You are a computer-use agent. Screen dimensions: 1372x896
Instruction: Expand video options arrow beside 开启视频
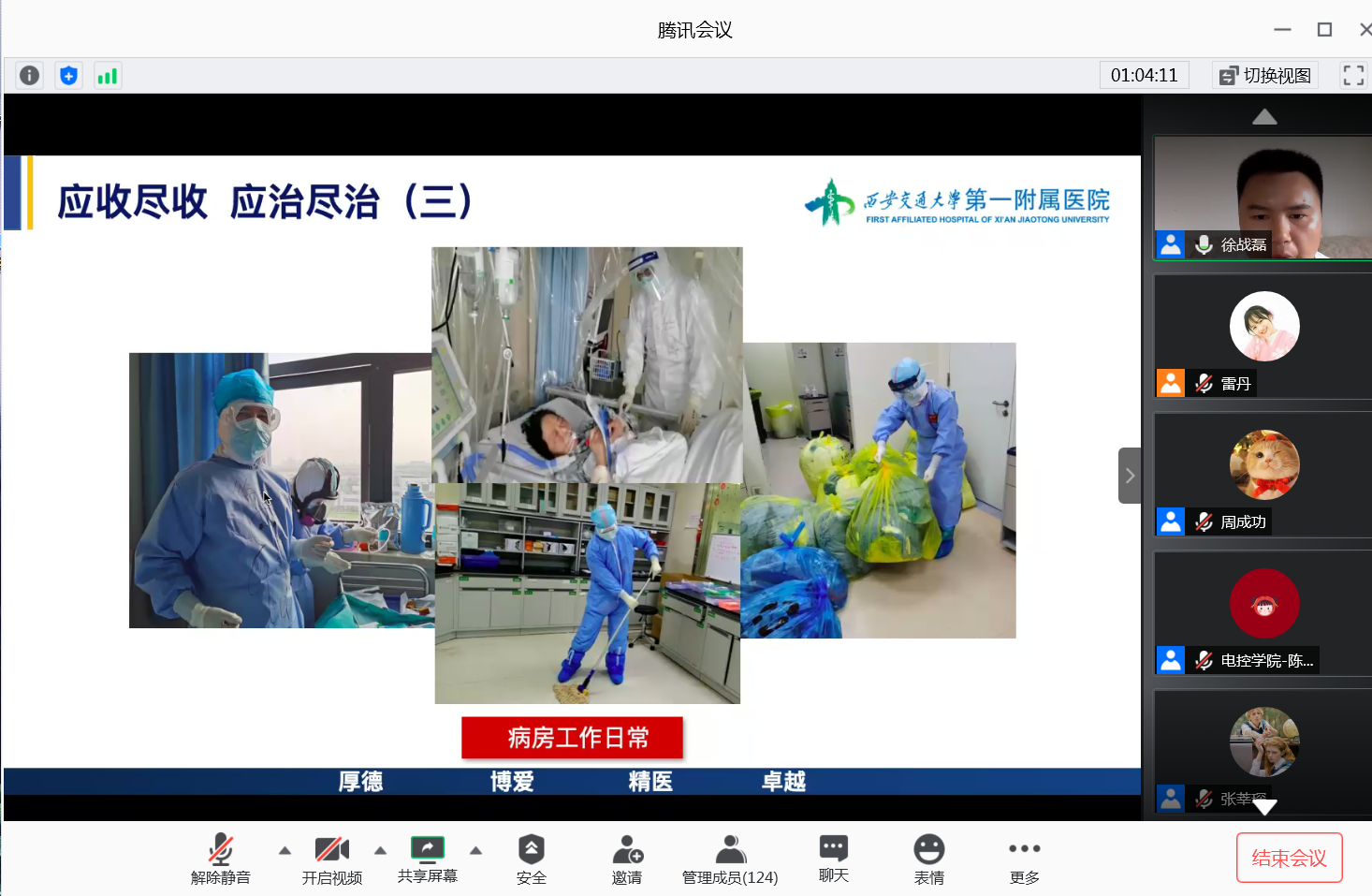(380, 851)
